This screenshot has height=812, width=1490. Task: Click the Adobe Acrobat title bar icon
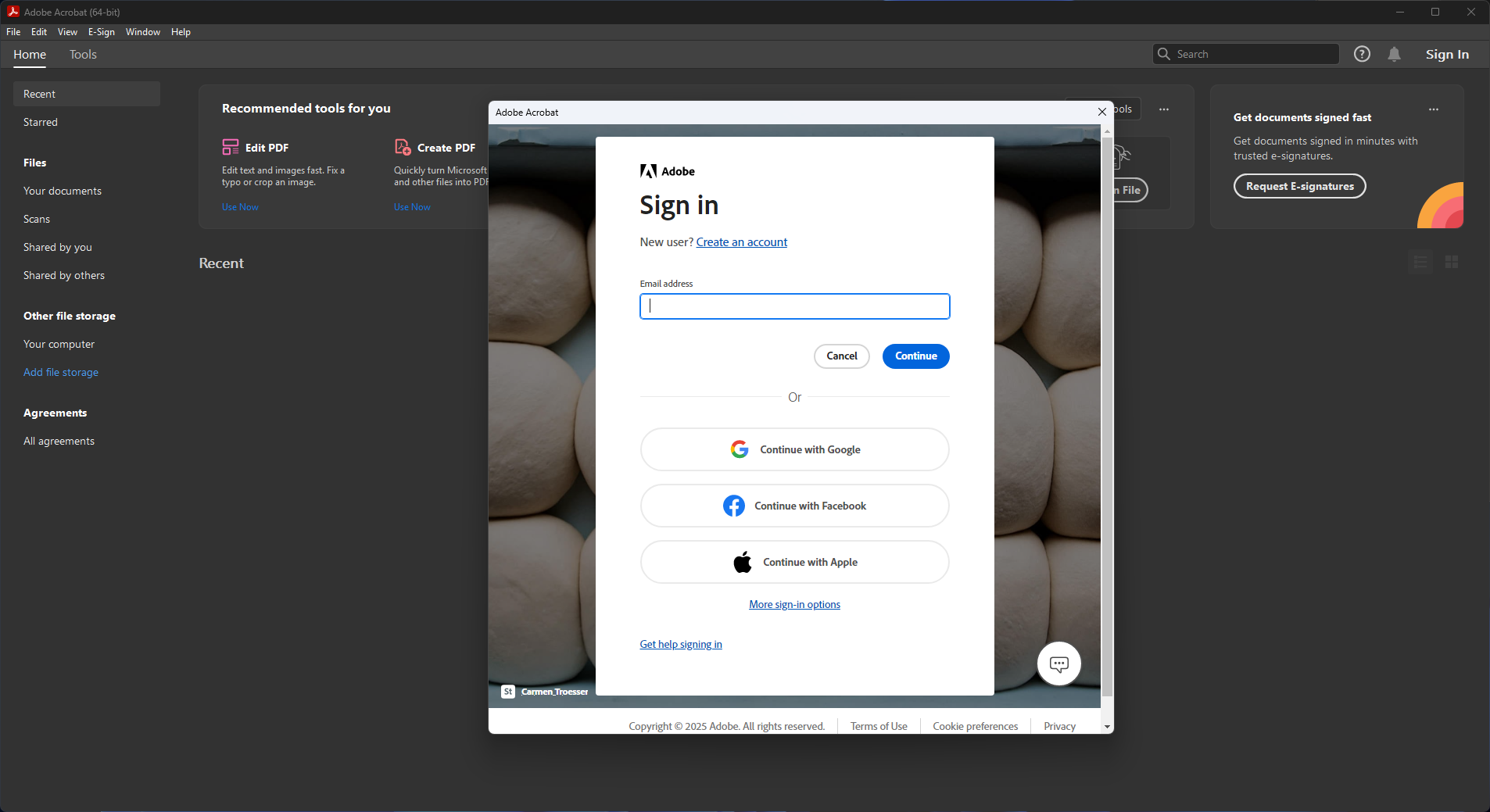(13, 12)
